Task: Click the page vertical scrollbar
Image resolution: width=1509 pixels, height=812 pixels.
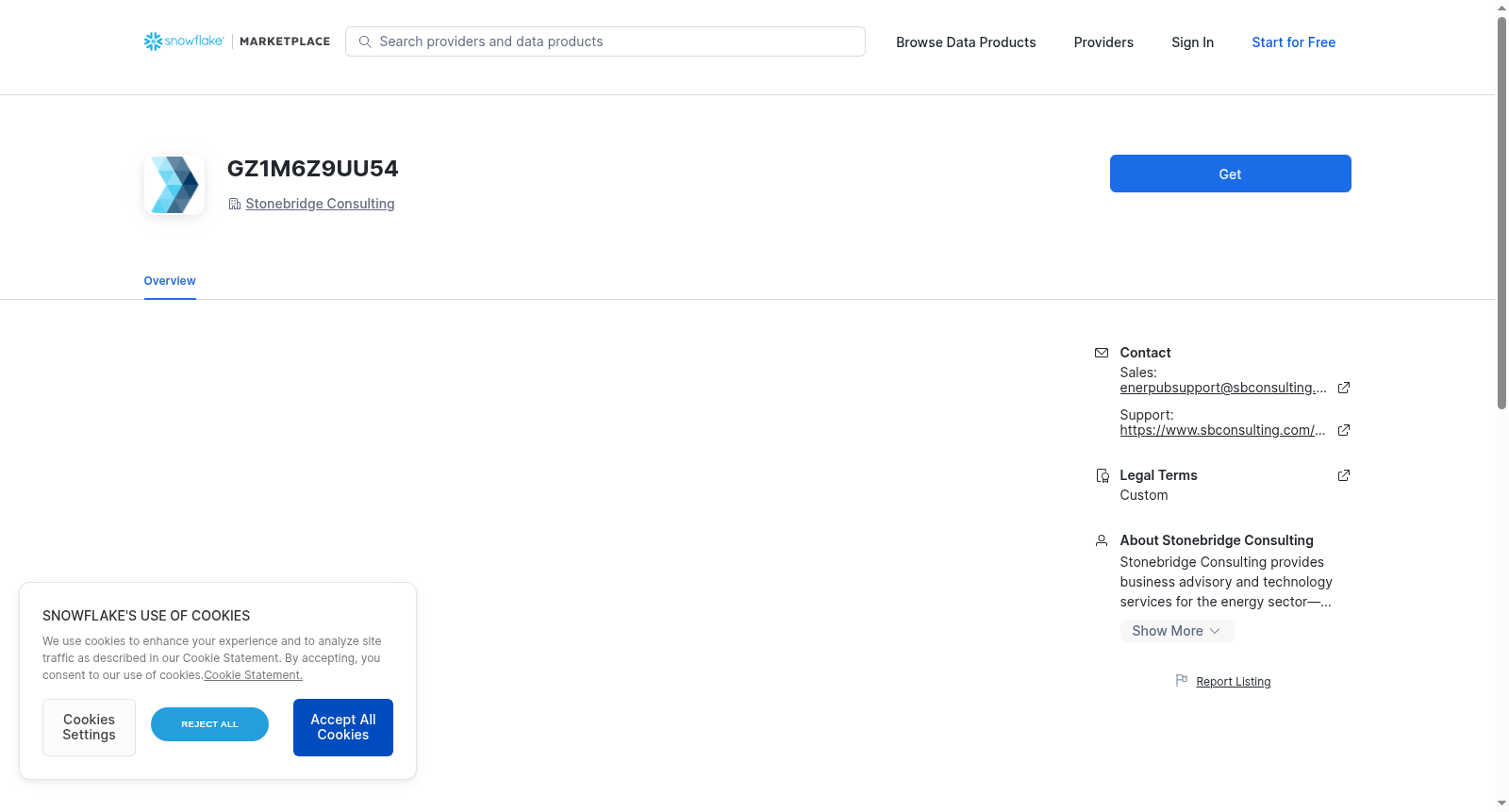Action: (1501, 212)
